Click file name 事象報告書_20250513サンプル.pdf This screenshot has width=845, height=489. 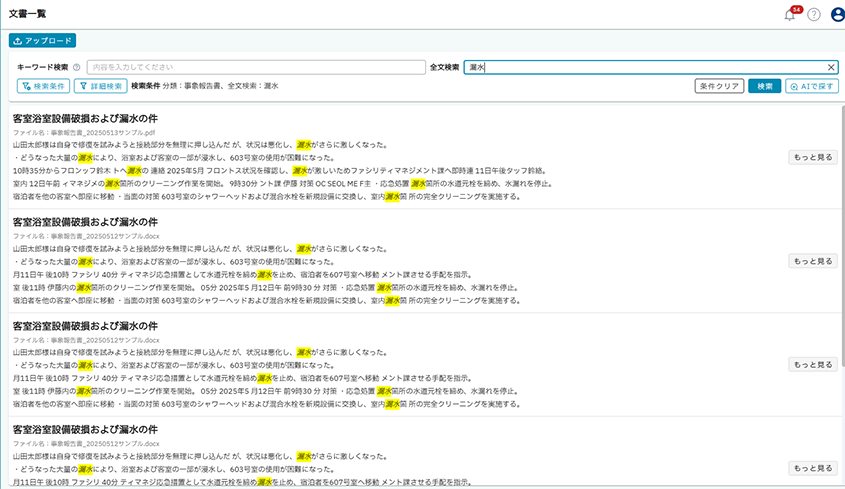tap(84, 133)
